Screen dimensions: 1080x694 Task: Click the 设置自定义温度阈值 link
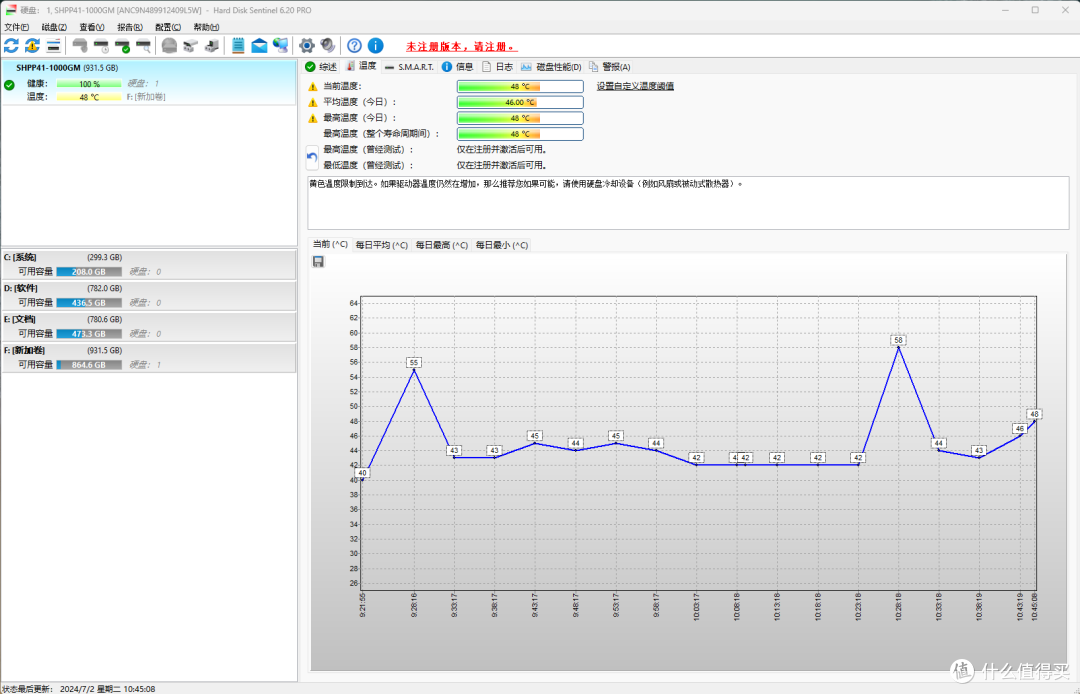tap(635, 86)
